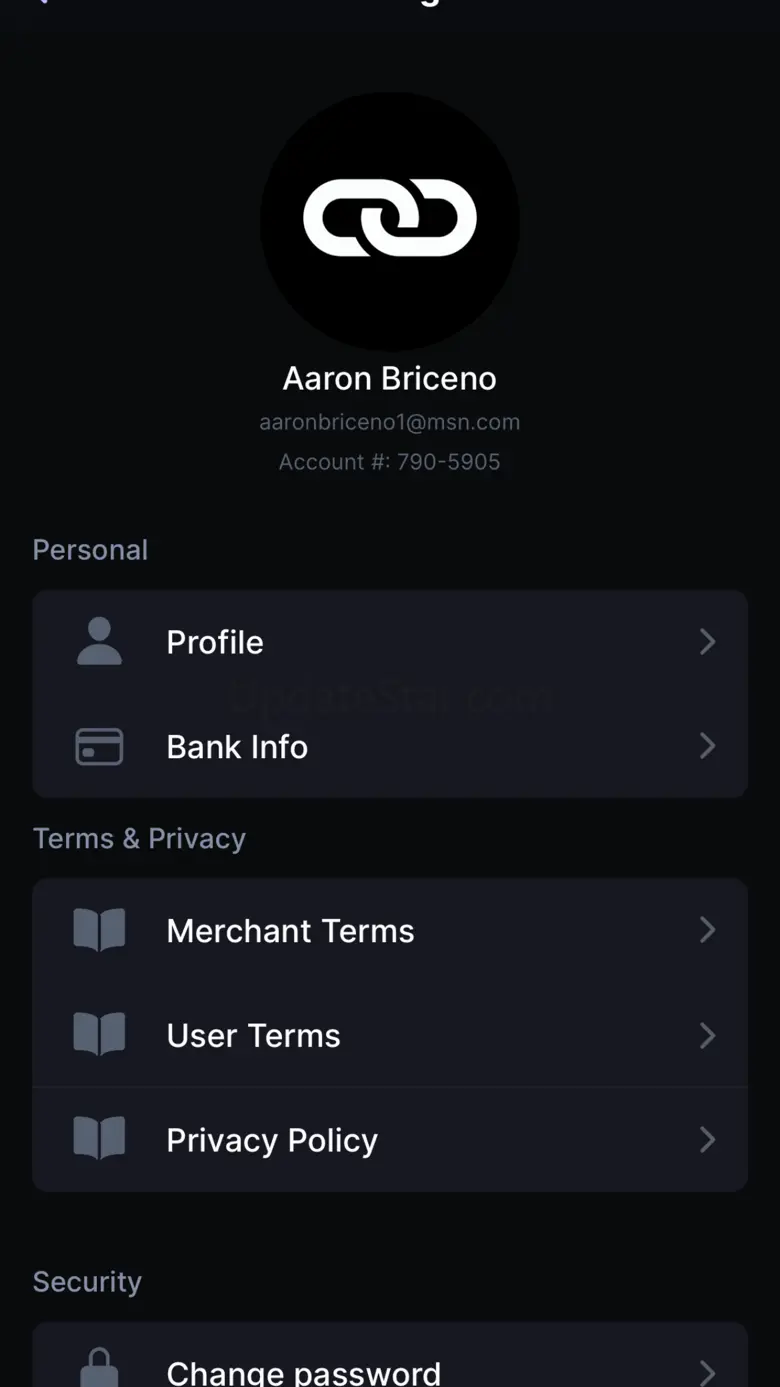Image resolution: width=780 pixels, height=1387 pixels.
Task: Tap the chevron next to Change password
Action: [x=707, y=1371]
